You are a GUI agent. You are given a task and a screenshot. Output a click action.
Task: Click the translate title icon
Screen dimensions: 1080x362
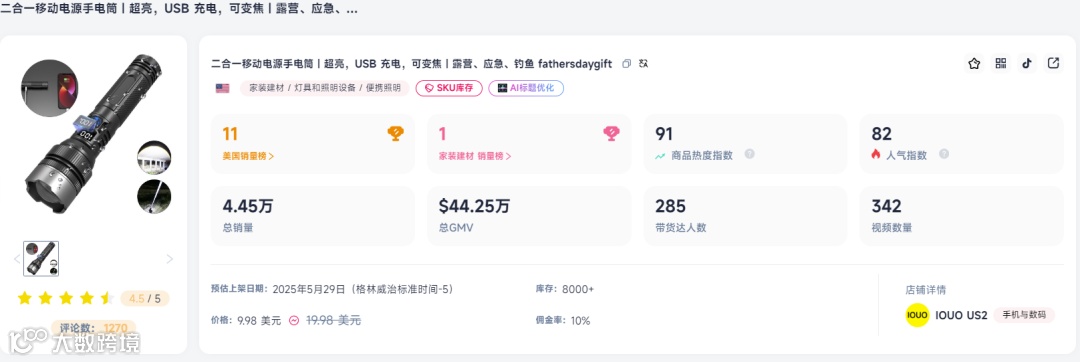pos(644,64)
